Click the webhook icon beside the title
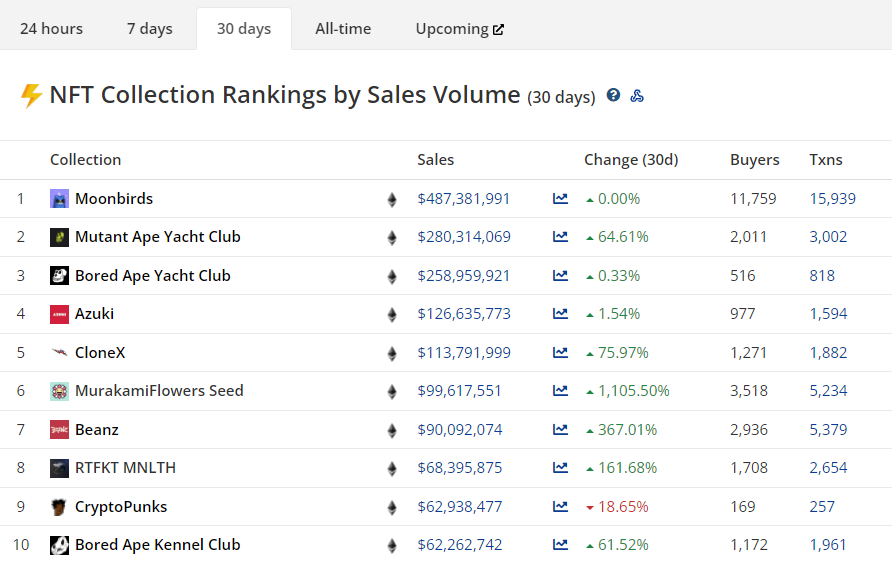The image size is (892, 564). tap(637, 96)
